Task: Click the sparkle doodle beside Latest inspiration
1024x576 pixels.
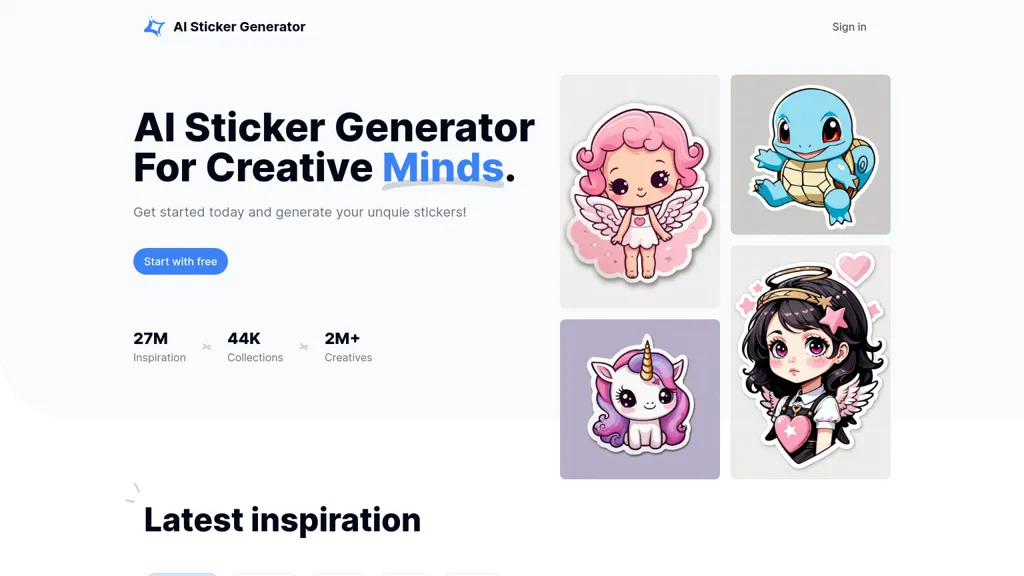Action: coord(133,492)
